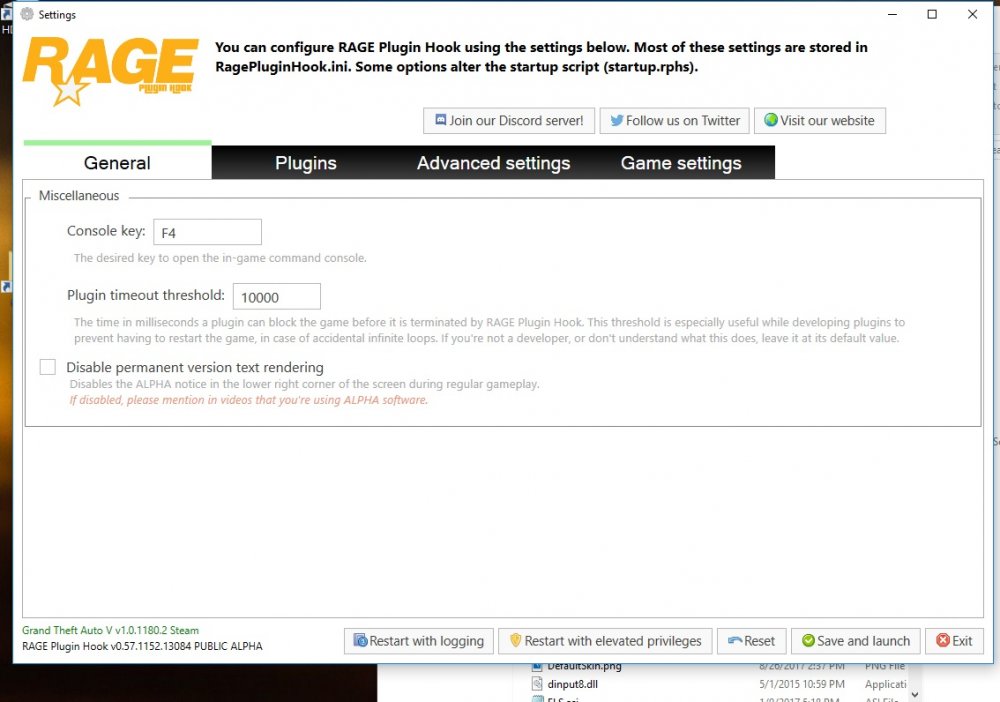Screen dimensions: 1000x702
Task: Select dinput8.dll in Explorer window
Action: point(572,684)
